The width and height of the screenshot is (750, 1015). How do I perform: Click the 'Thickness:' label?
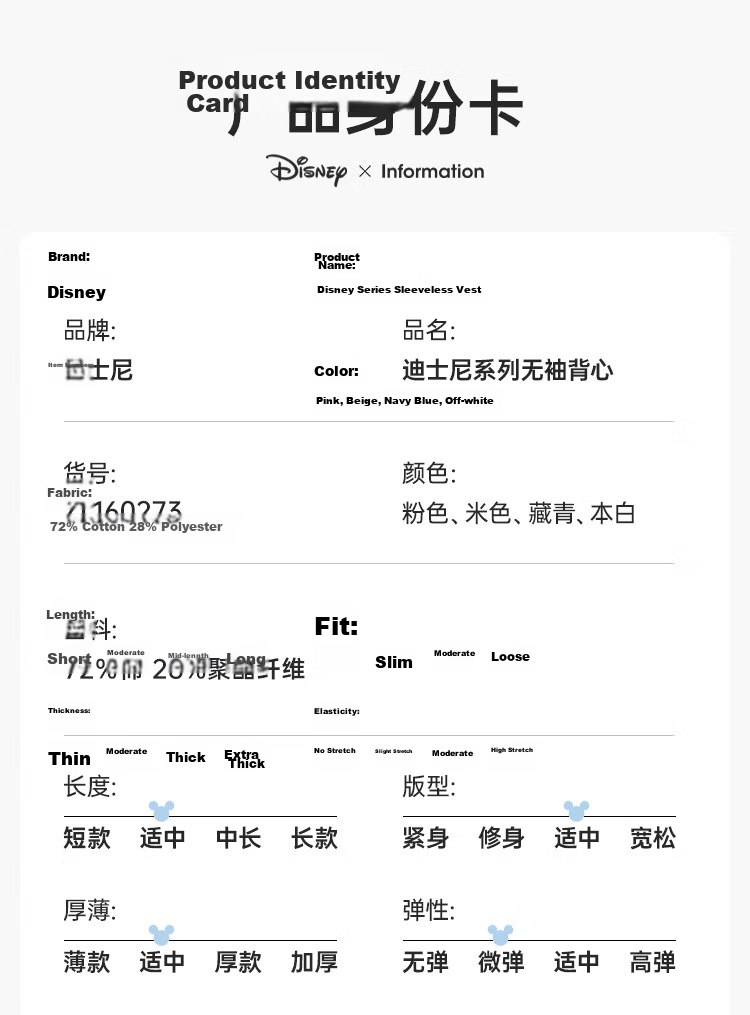[69, 710]
